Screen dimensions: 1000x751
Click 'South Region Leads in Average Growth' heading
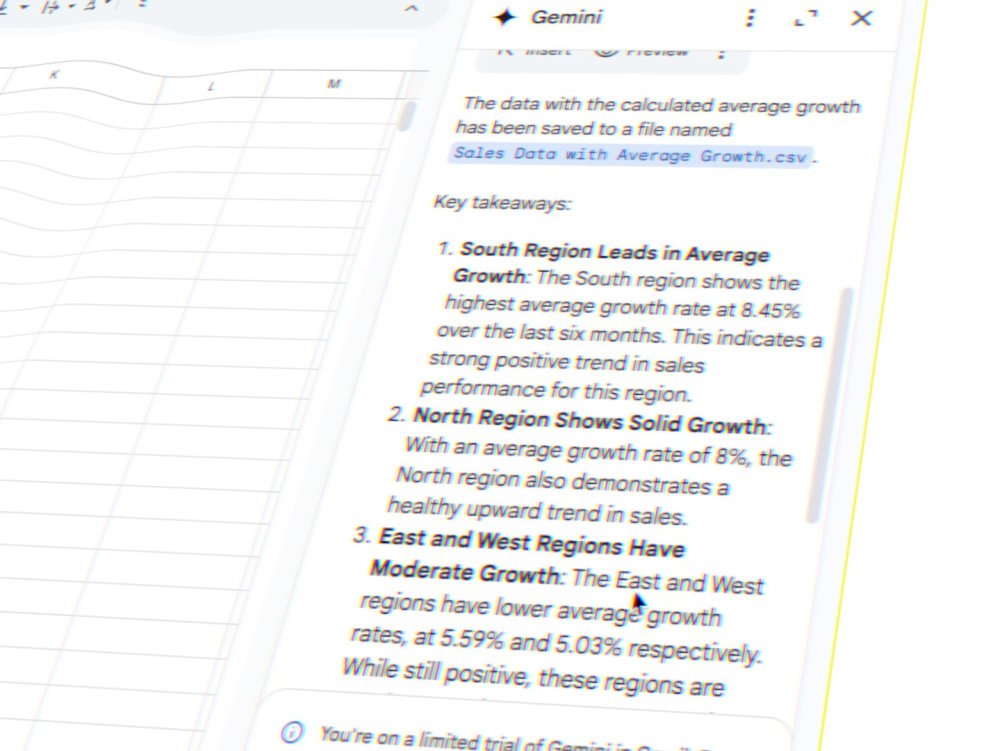click(612, 263)
